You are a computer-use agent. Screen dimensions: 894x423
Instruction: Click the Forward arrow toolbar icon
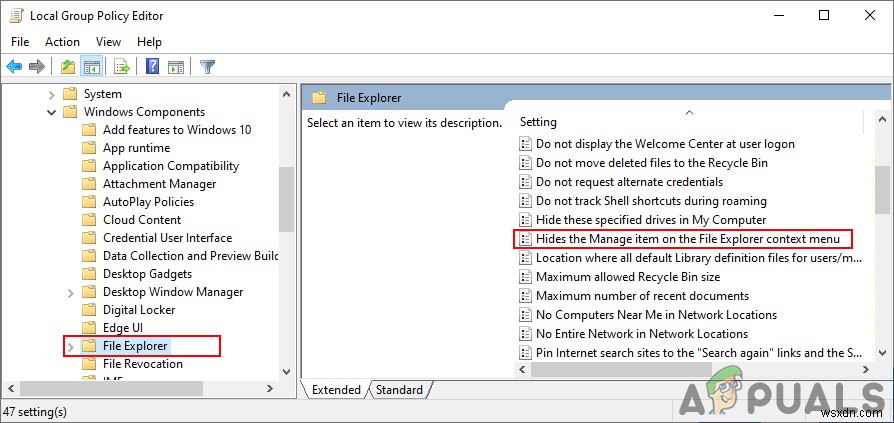tap(37, 67)
